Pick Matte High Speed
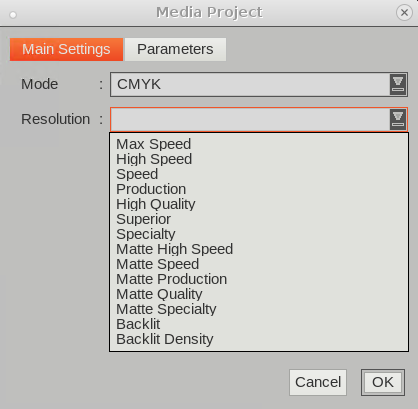418x409 pixels. (x=259, y=249)
